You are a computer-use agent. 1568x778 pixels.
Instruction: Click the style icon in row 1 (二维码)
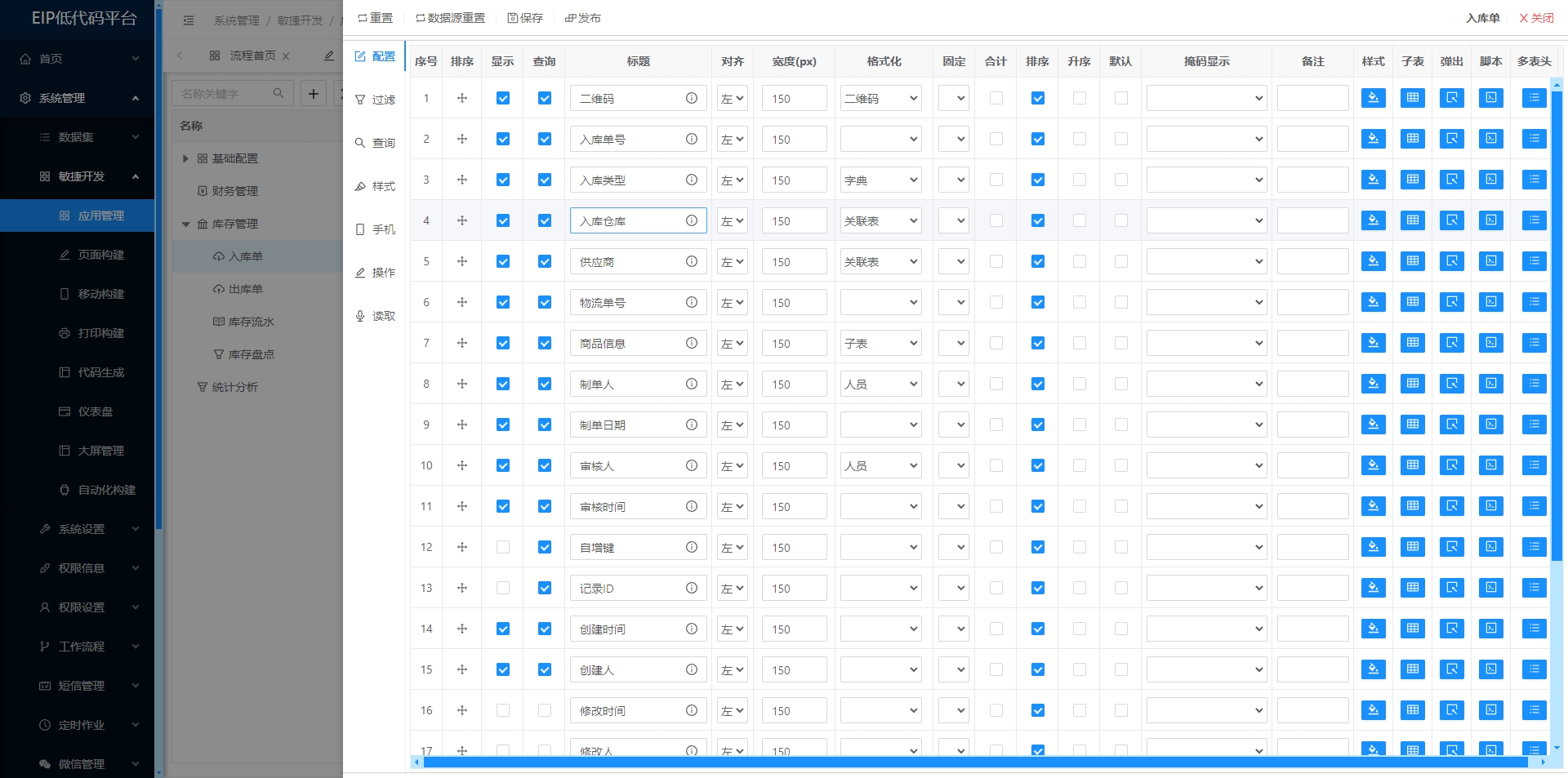tap(1373, 98)
